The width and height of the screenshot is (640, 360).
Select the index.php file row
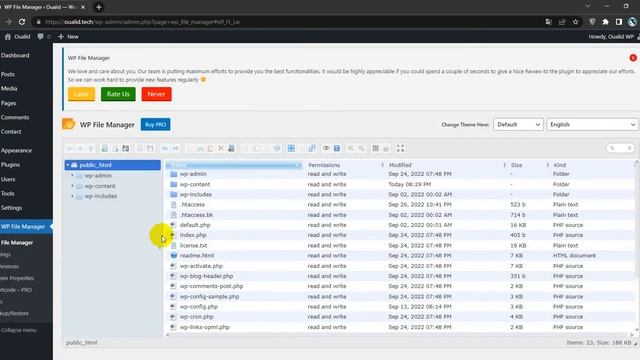[x=400, y=235]
